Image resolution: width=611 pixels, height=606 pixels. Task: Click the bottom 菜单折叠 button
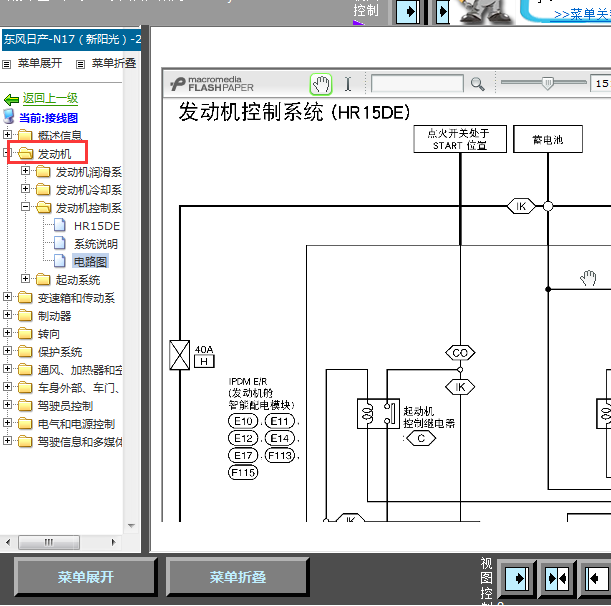pyautogui.click(x=238, y=577)
